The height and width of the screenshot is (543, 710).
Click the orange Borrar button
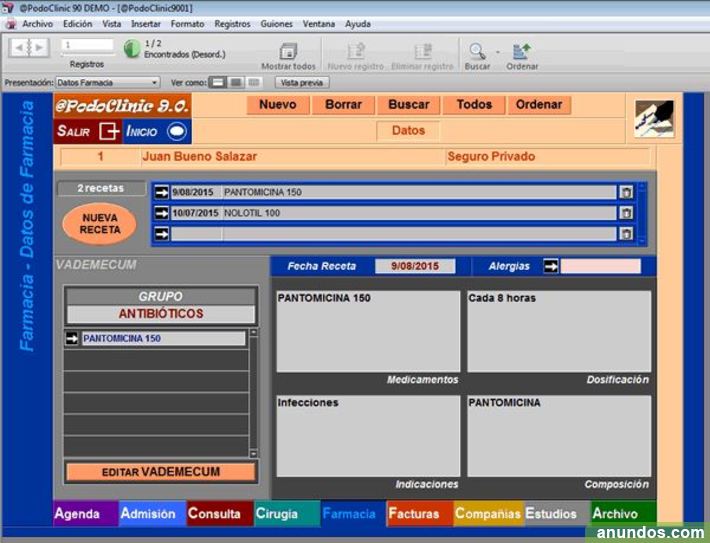[343, 105]
